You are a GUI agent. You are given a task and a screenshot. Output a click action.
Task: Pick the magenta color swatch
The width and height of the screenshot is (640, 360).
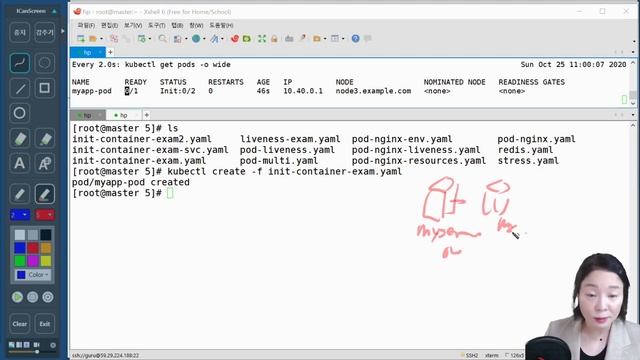tap(33, 261)
